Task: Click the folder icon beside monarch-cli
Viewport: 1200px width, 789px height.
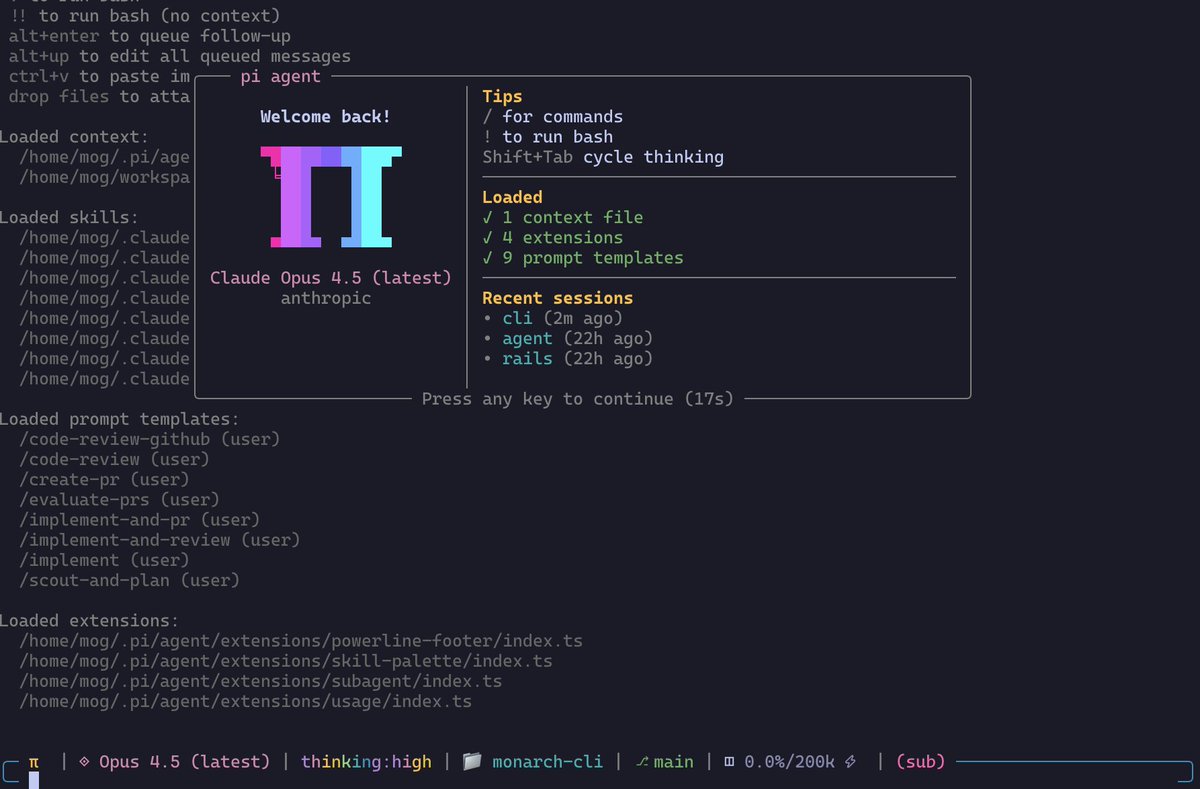Action: [x=473, y=762]
